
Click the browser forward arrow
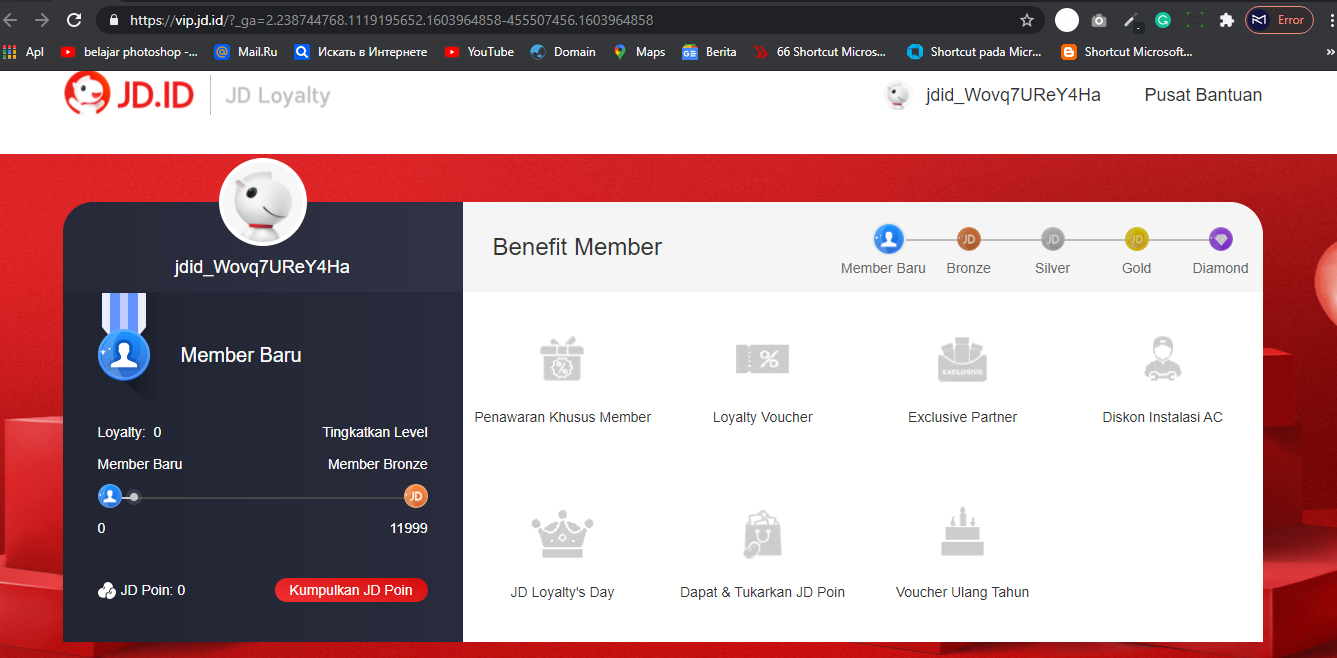42,20
